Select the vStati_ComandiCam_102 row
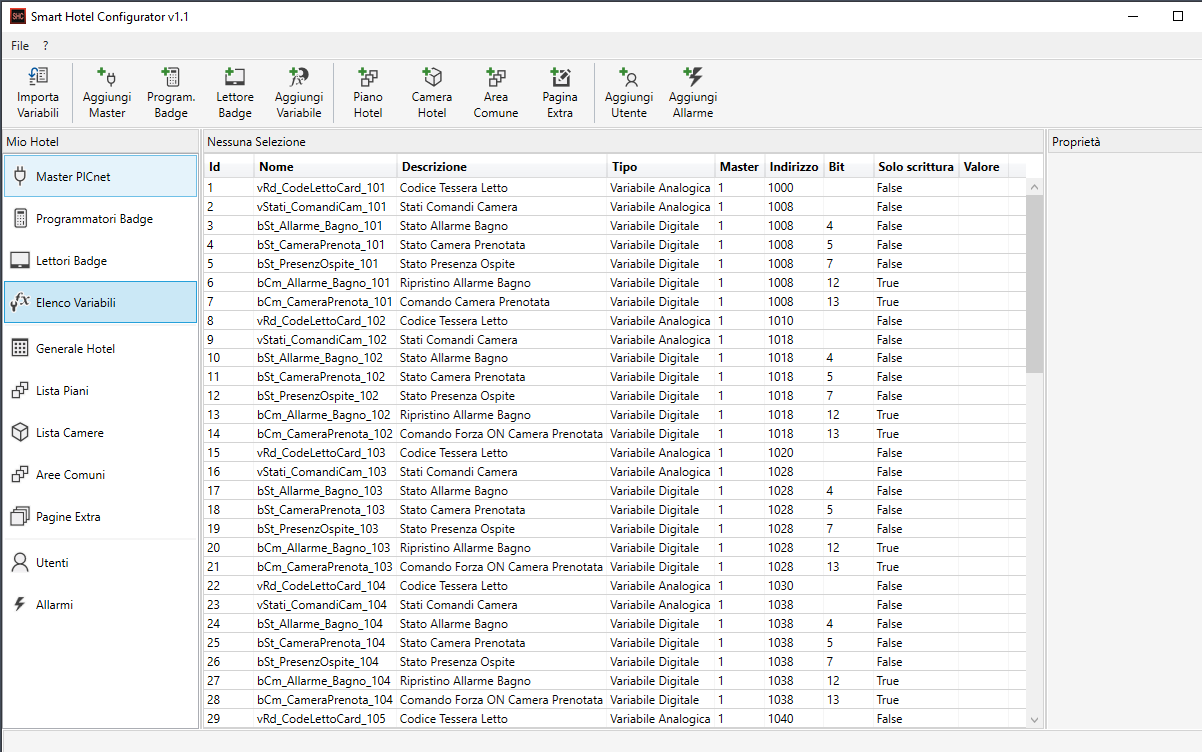1202x752 pixels. [615, 340]
